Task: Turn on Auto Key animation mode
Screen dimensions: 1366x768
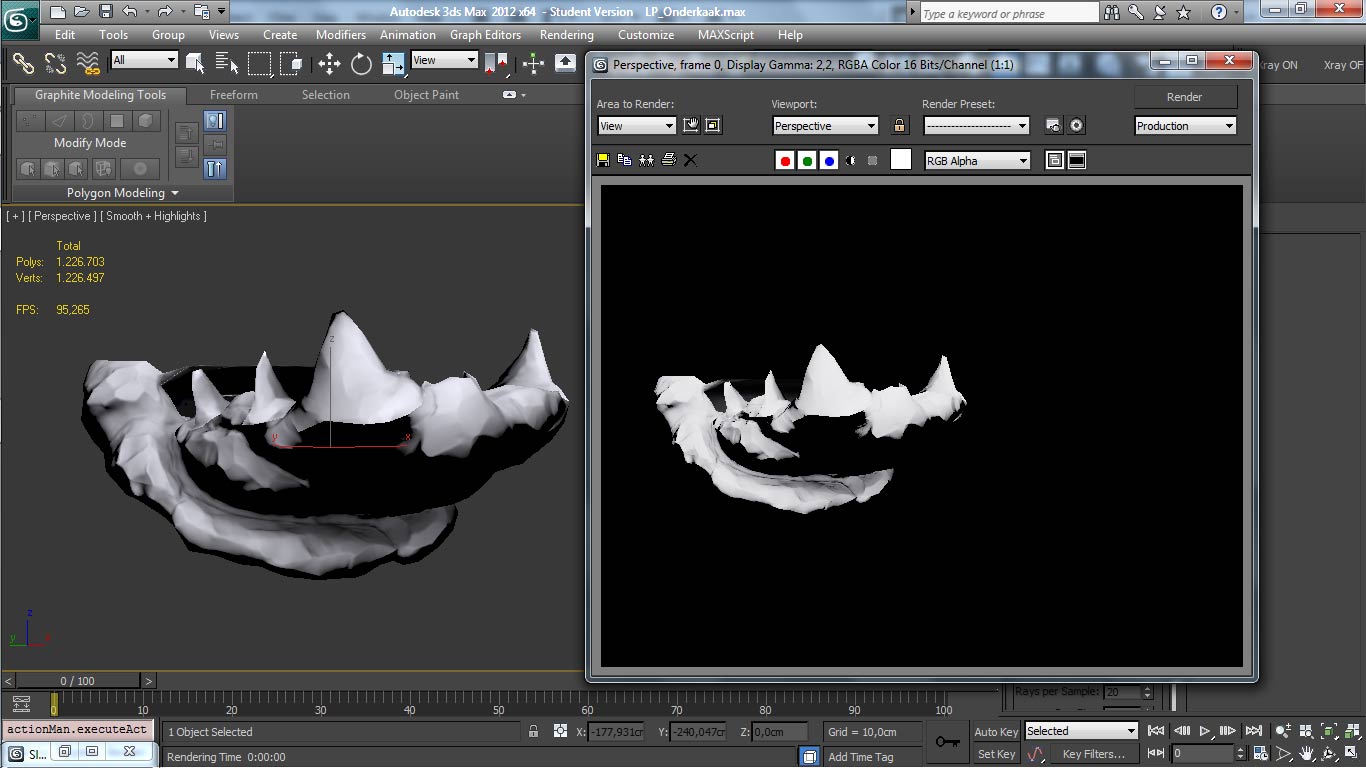Action: pyautogui.click(x=995, y=731)
